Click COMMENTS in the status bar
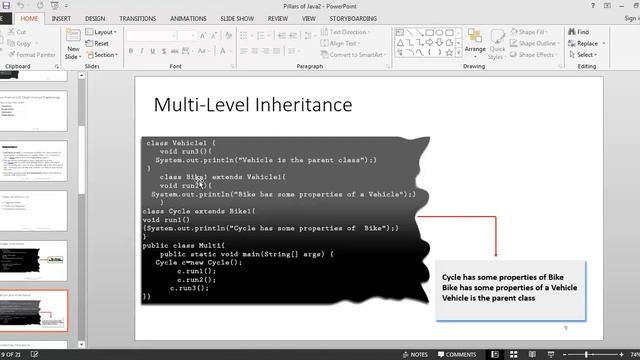 pos(457,354)
